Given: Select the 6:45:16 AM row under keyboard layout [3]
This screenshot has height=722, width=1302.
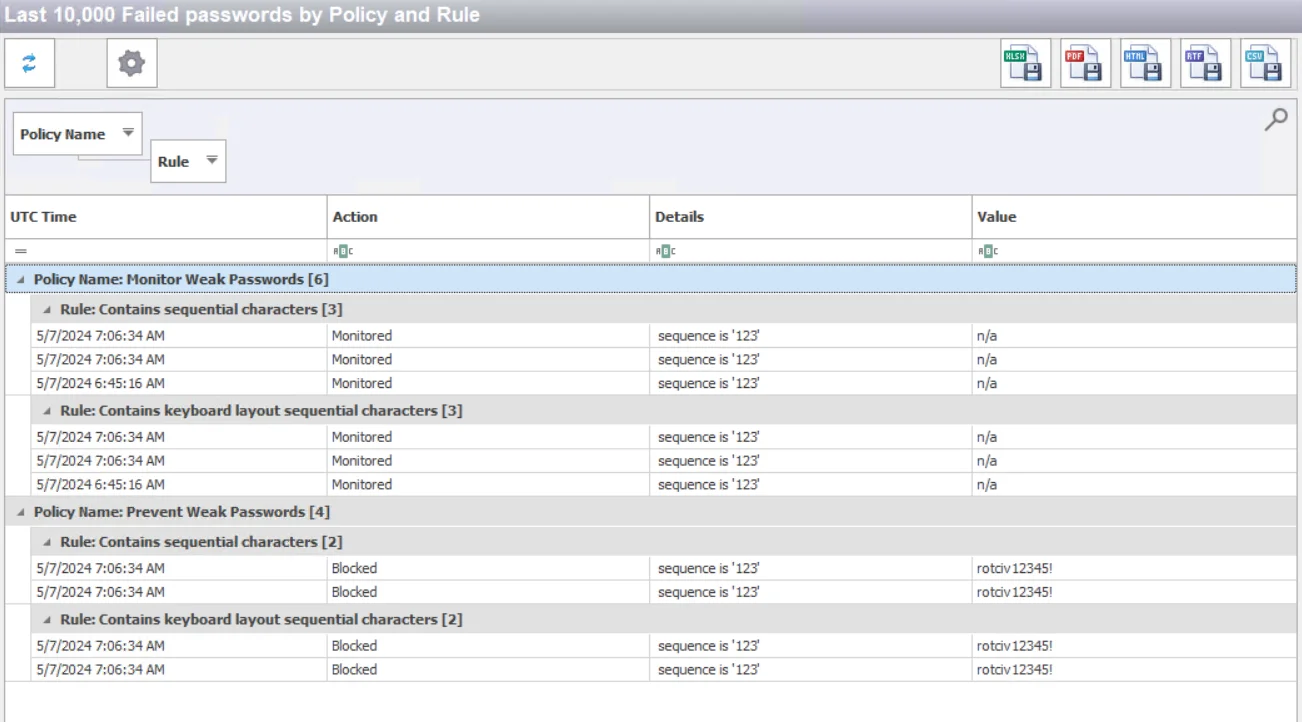Looking at the screenshot, I should pyautogui.click(x=664, y=485).
